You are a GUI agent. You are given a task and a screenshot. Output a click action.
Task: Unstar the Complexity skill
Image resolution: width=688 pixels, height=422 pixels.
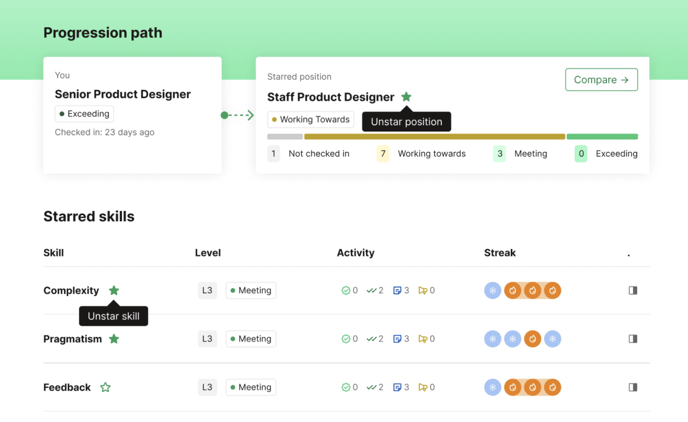point(114,290)
